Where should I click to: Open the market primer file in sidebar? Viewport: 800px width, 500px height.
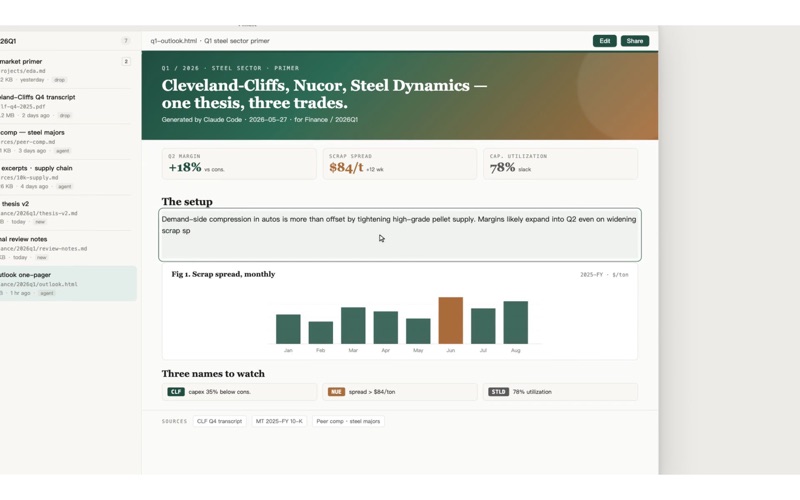point(66,70)
